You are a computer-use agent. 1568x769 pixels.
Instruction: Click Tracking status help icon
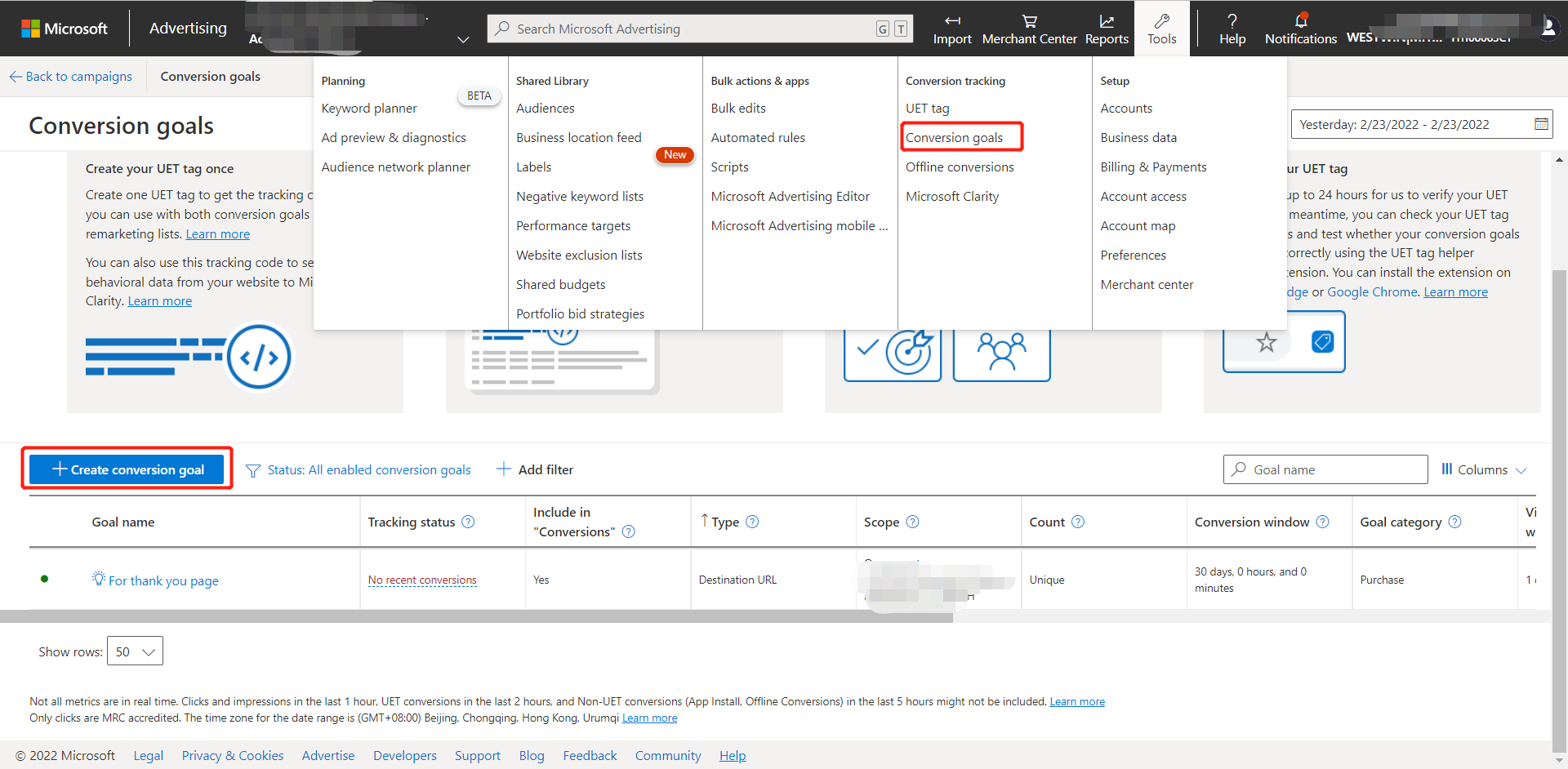pos(468,522)
